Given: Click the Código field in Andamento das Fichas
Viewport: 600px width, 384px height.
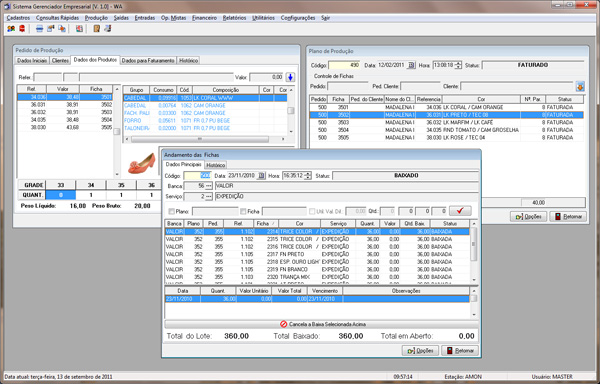Looking at the screenshot, I should coord(197,176).
